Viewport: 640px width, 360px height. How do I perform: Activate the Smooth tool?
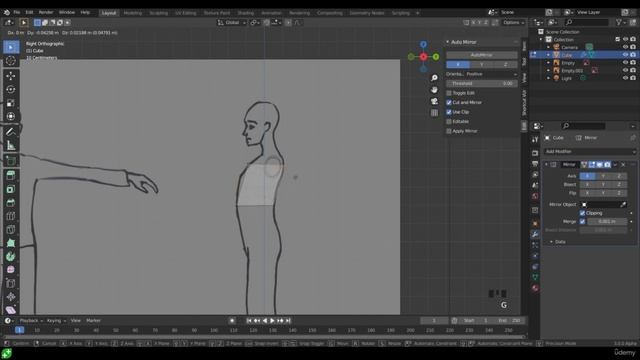click(x=11, y=270)
